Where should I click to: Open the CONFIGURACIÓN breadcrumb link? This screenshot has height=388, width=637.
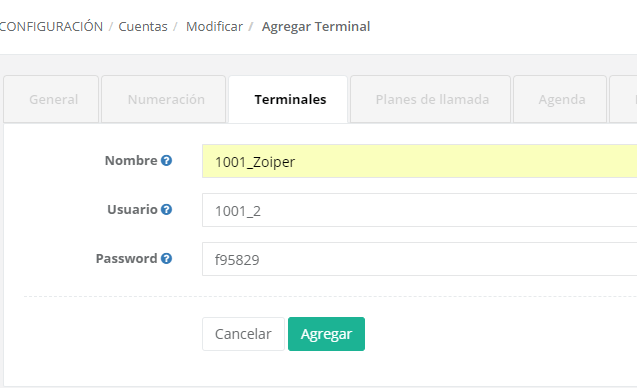pos(52,26)
